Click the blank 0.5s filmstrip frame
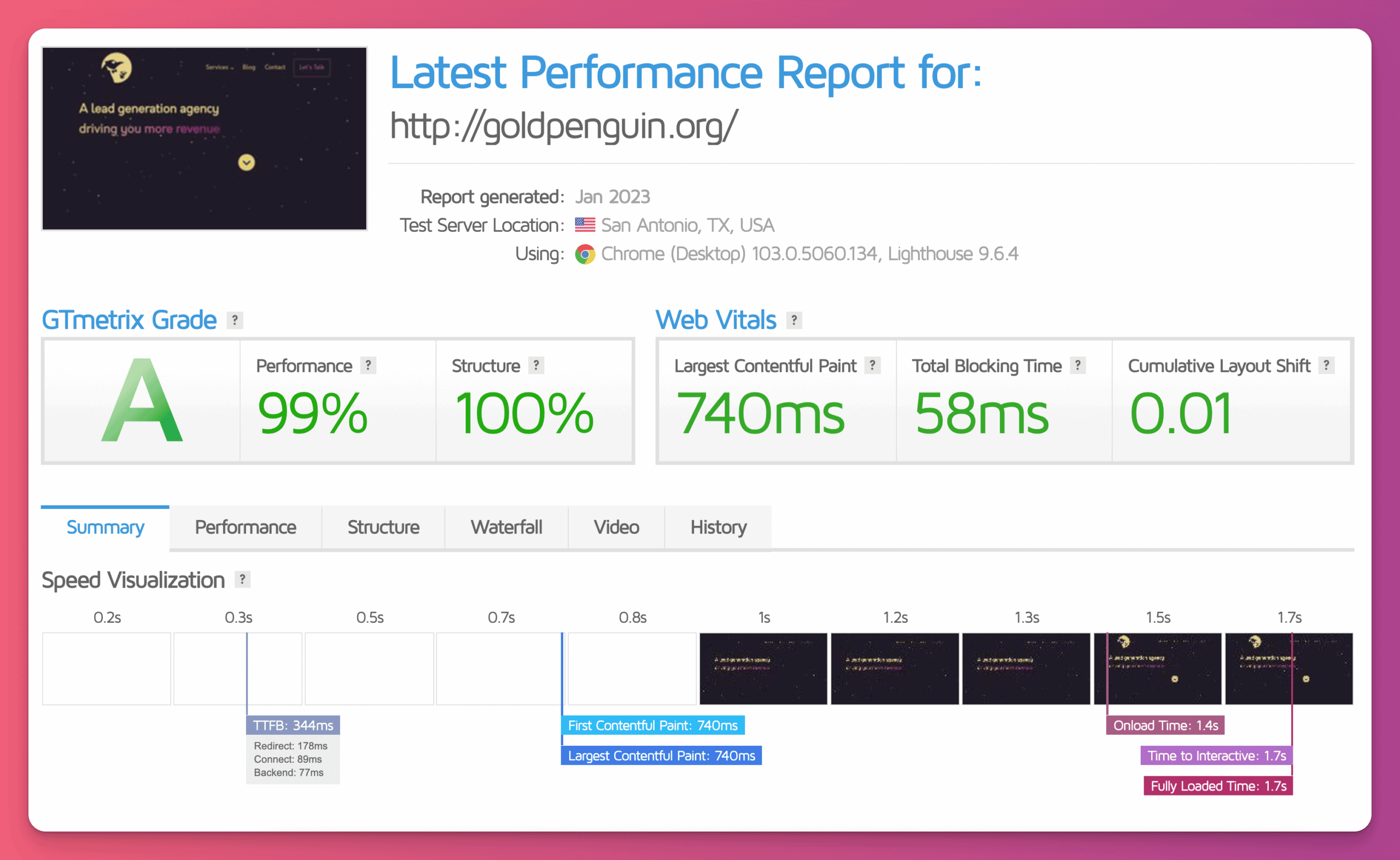 tap(369, 668)
